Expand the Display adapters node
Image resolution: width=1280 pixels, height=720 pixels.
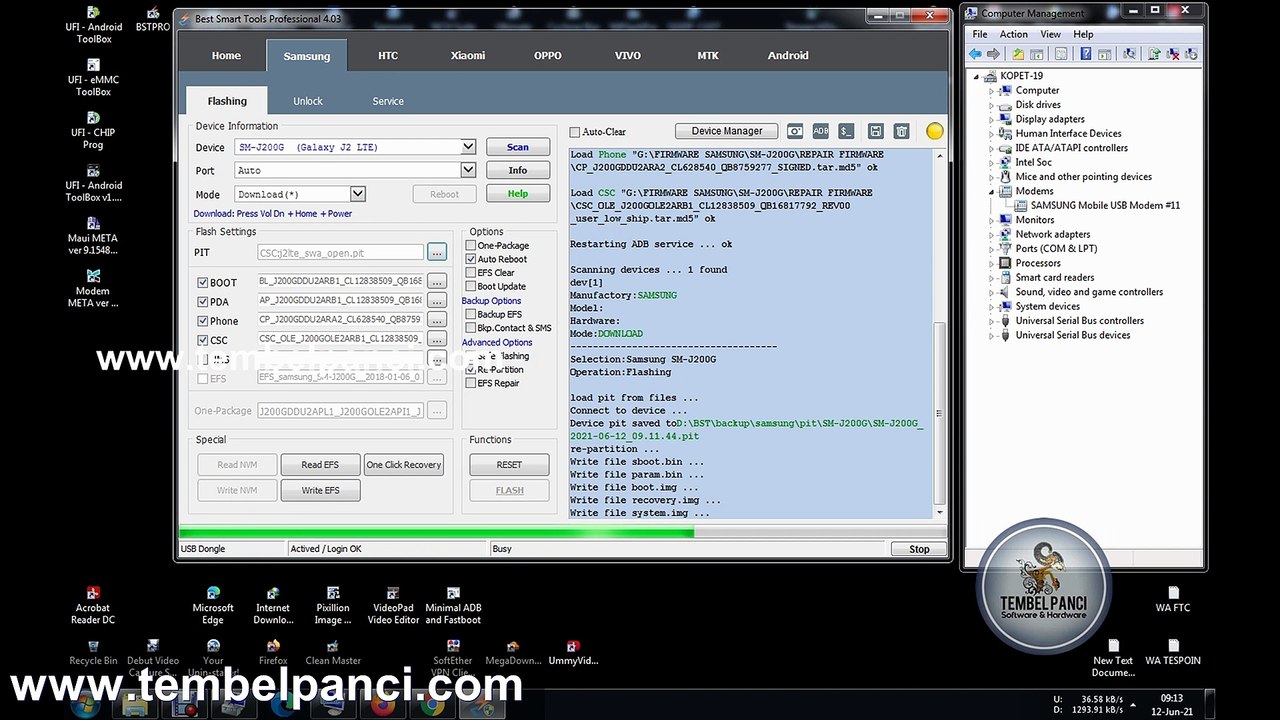[x=992, y=119]
